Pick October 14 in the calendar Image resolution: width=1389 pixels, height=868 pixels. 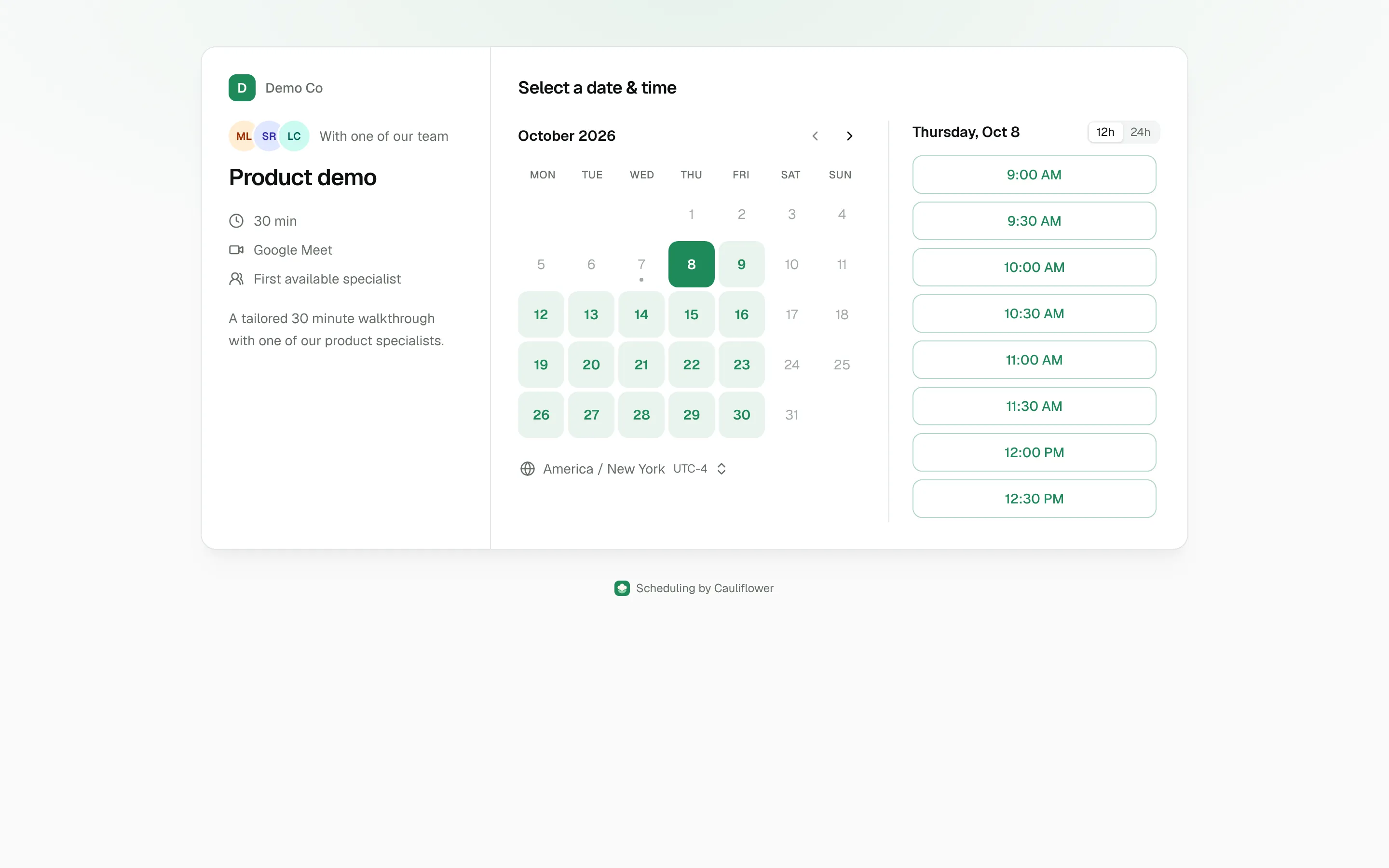tap(641, 314)
